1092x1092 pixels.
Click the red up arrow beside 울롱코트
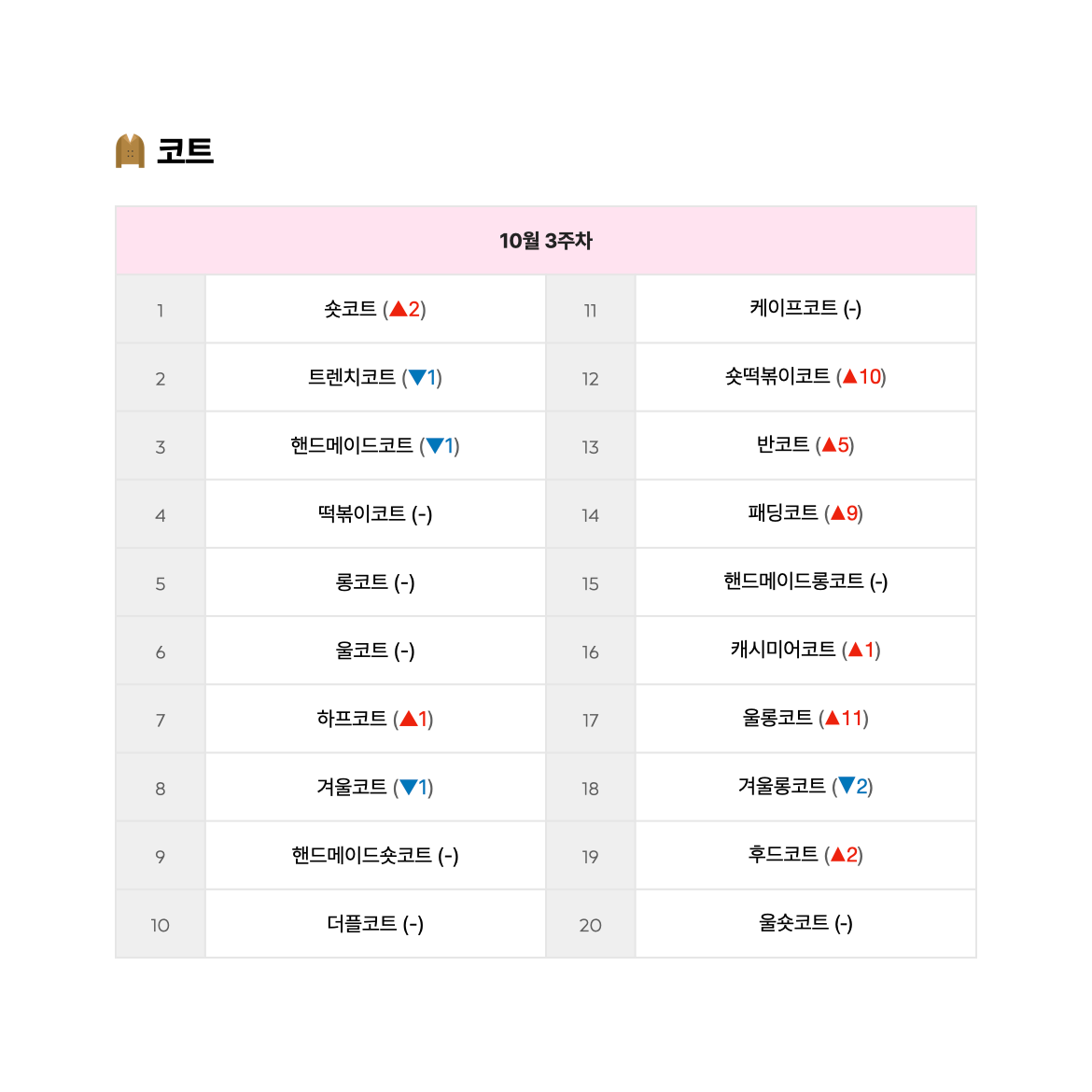coord(833,718)
